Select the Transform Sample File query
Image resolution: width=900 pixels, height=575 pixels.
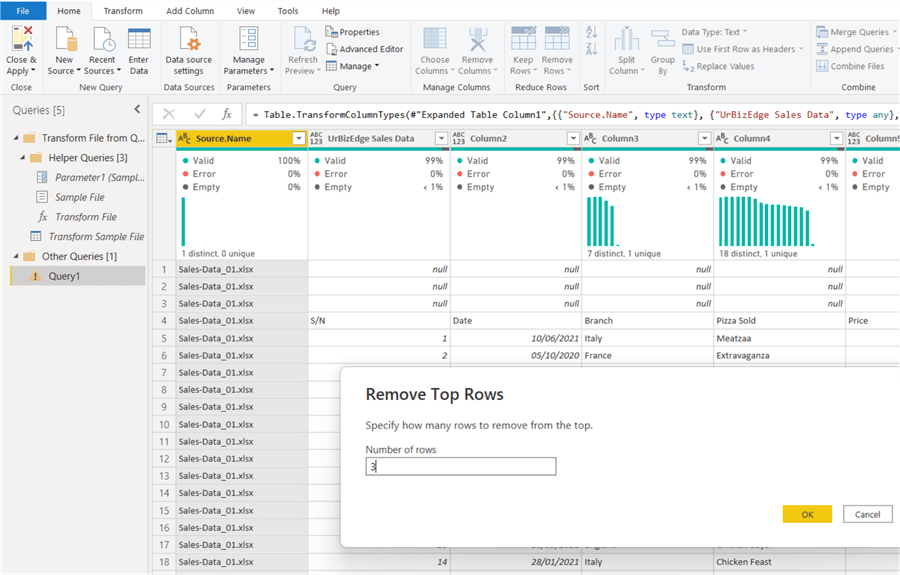96,237
